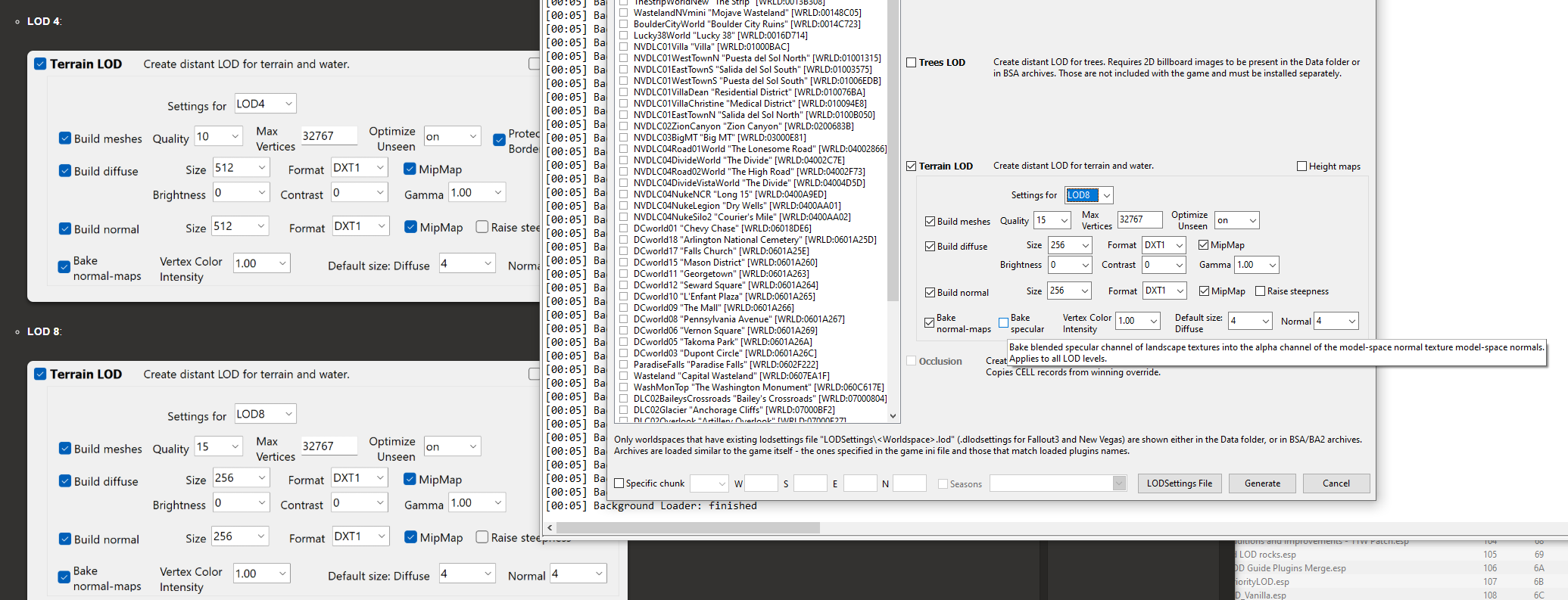Screen dimensions: 1568x600
Task: Check the Bake specular option
Action: (x=1003, y=323)
